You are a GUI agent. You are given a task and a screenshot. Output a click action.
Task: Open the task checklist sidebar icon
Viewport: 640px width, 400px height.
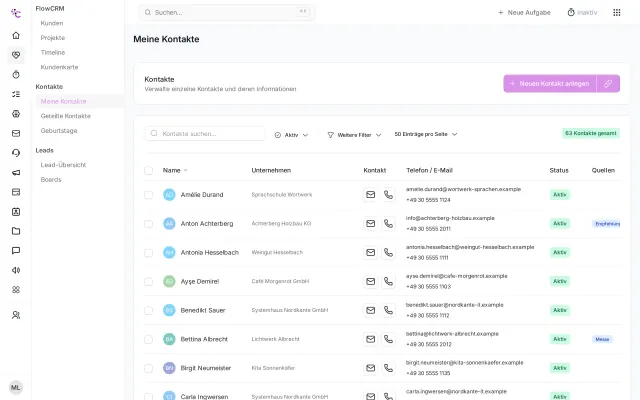16,94
